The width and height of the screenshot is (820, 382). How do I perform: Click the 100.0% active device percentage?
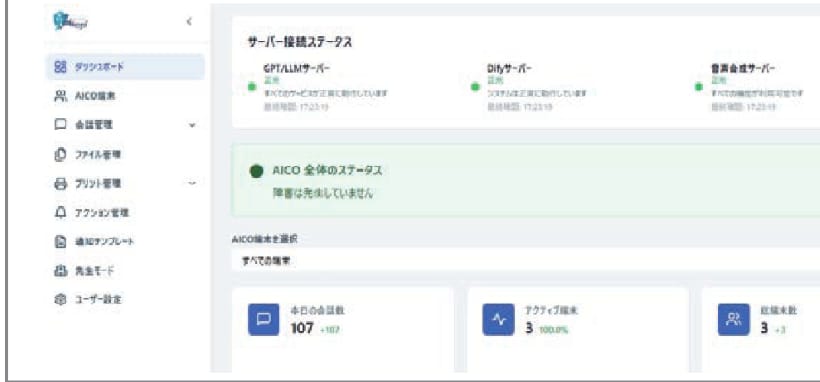click(554, 329)
